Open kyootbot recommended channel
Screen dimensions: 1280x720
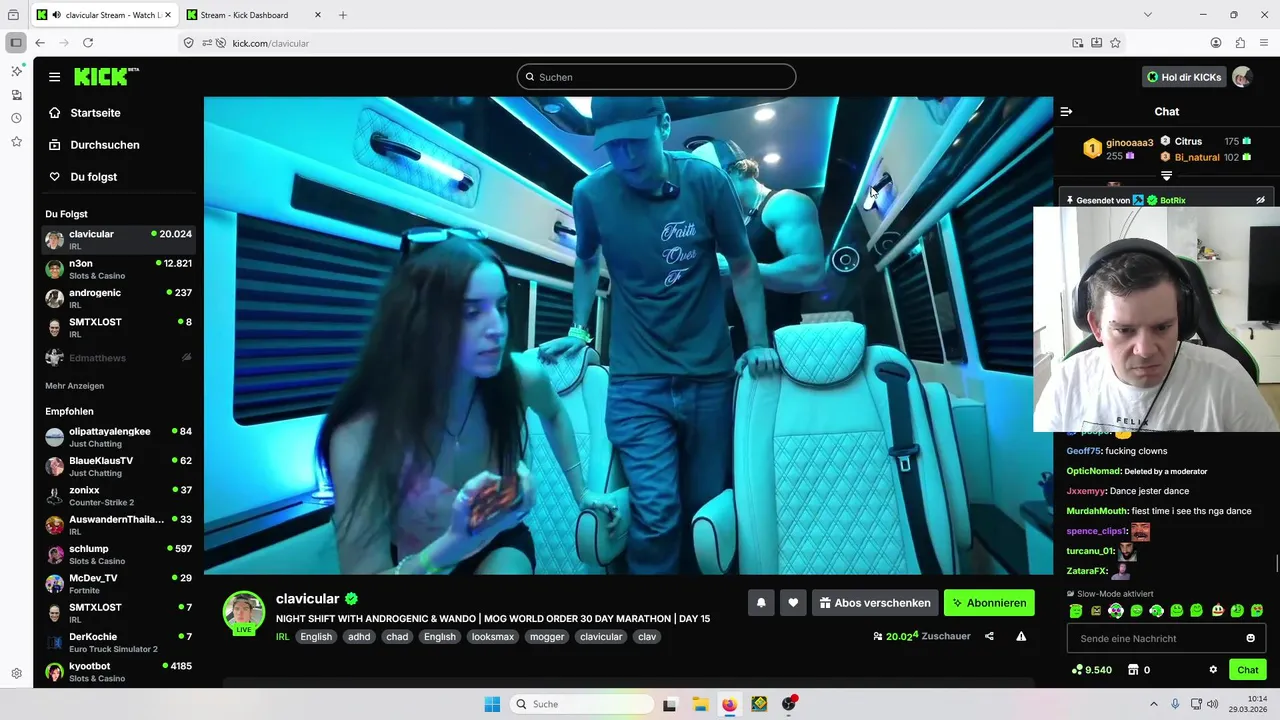[119, 671]
